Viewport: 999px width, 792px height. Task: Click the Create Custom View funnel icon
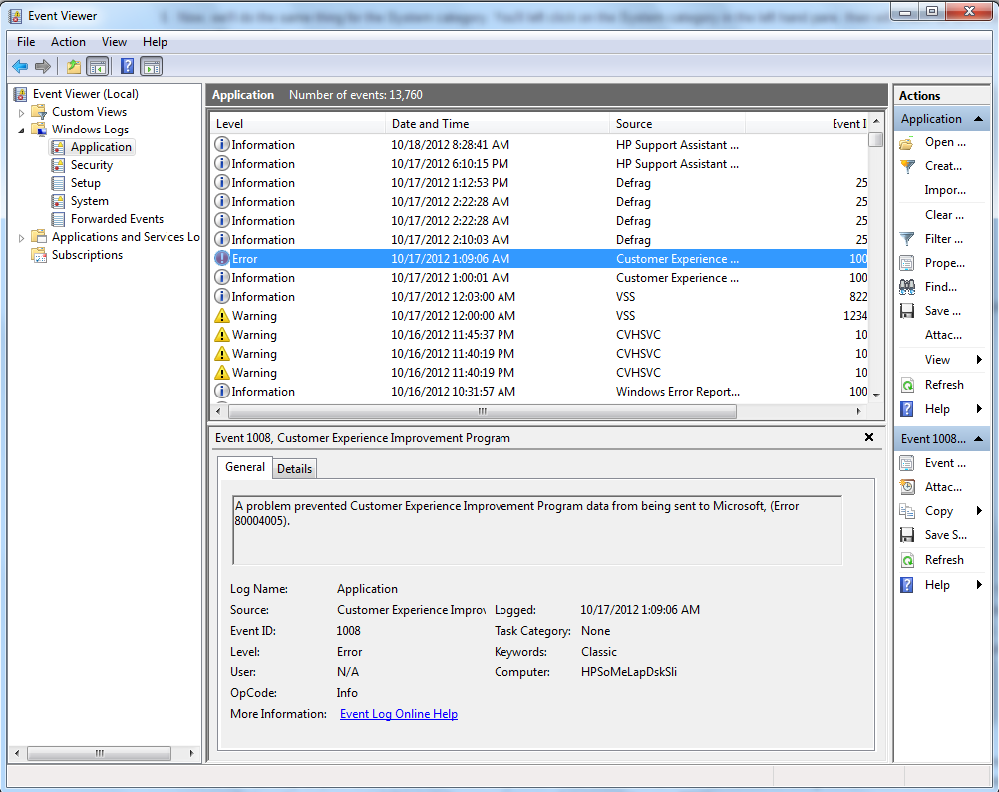pos(907,166)
